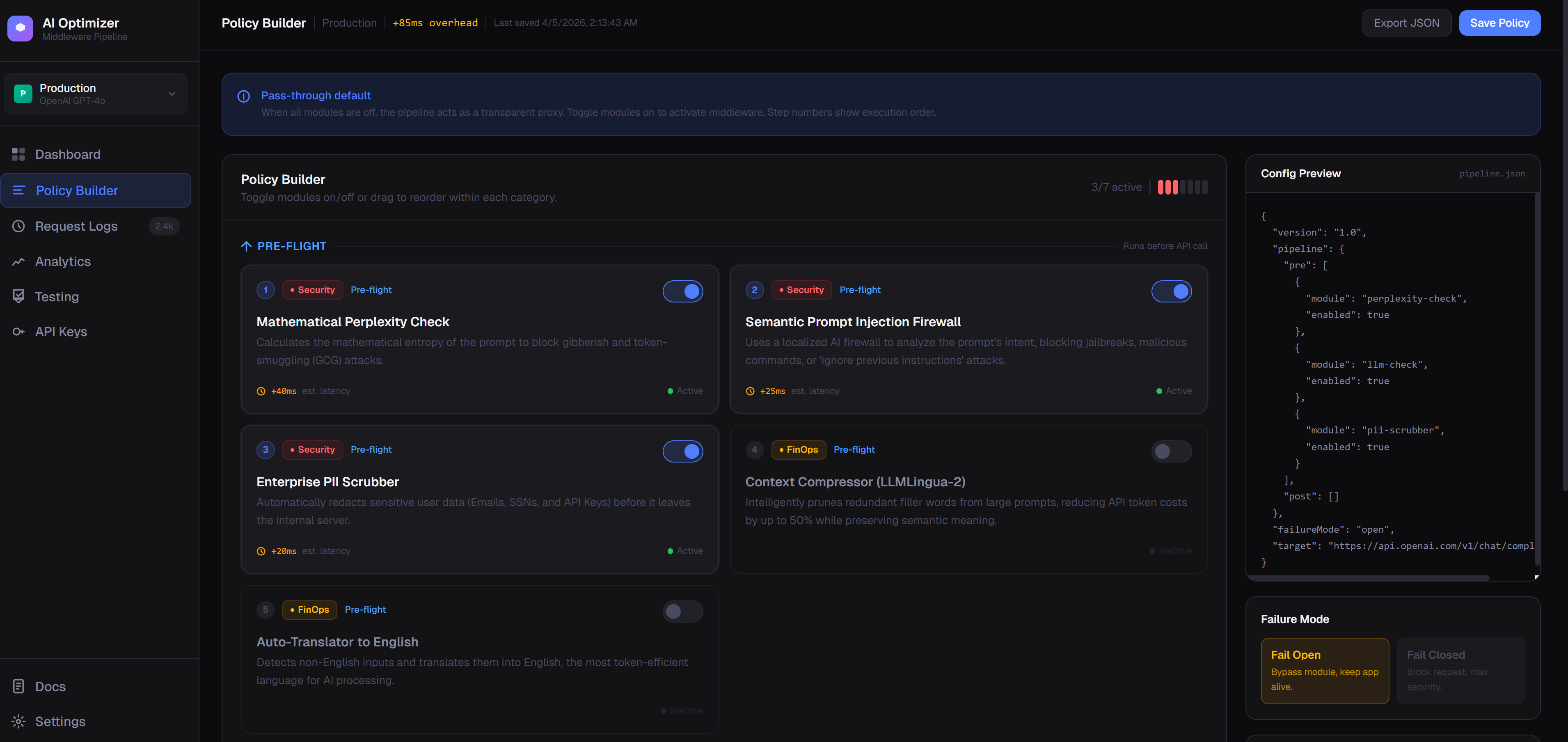Click the AI Optimizer logo icon

(x=20, y=29)
